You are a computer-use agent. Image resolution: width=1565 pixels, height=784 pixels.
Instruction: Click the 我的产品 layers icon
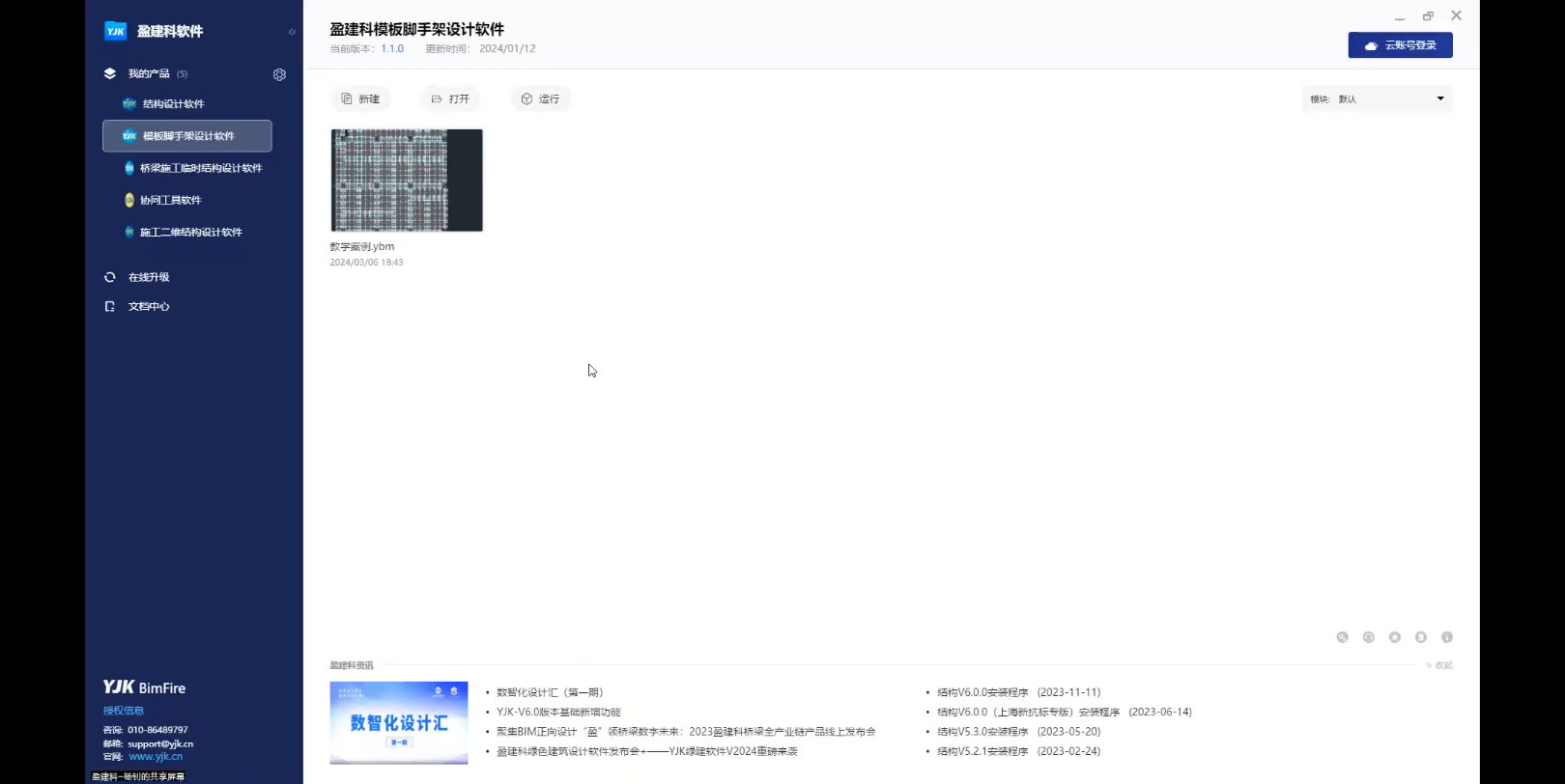point(109,73)
